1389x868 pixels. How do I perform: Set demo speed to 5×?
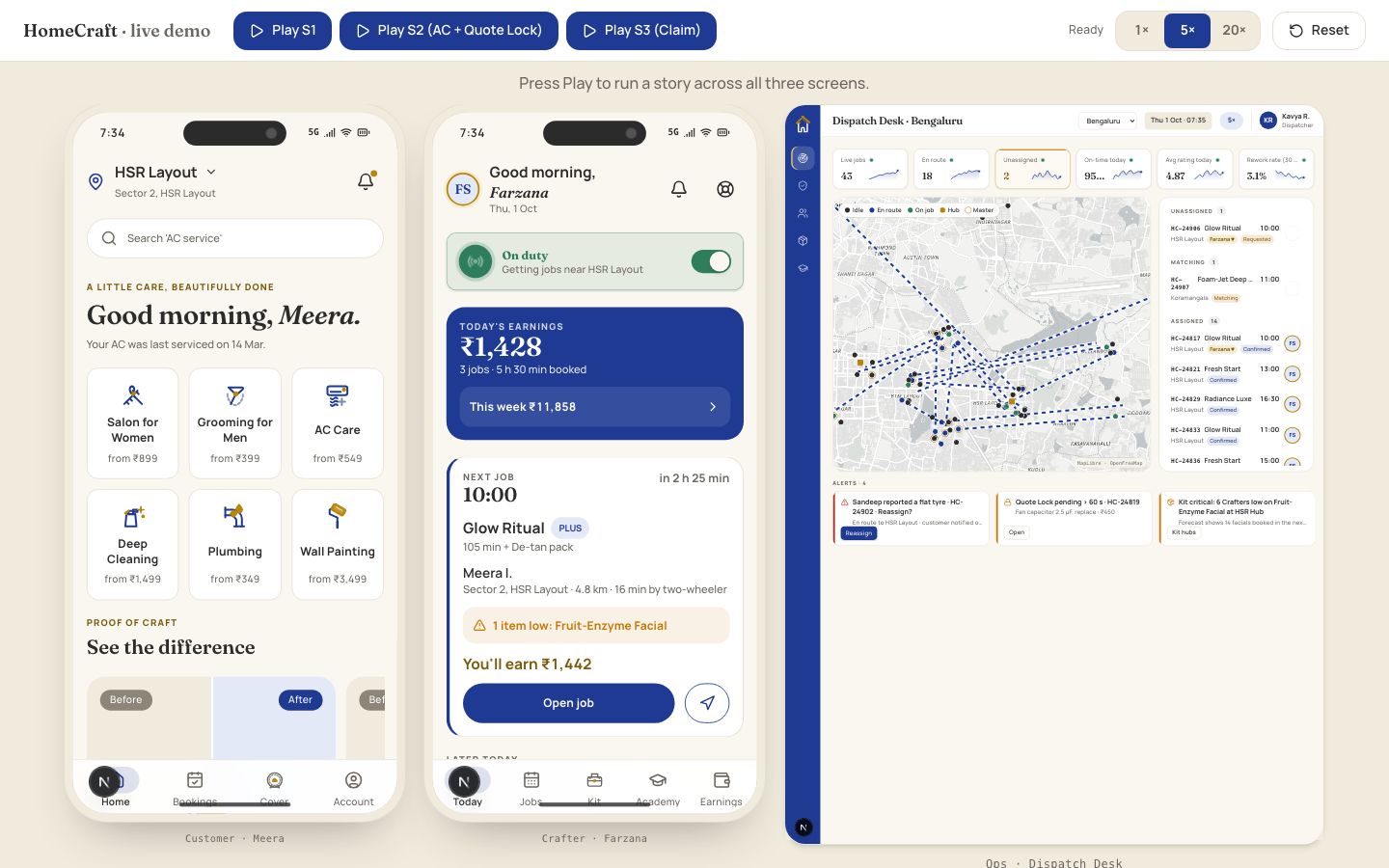pyautogui.click(x=1187, y=31)
